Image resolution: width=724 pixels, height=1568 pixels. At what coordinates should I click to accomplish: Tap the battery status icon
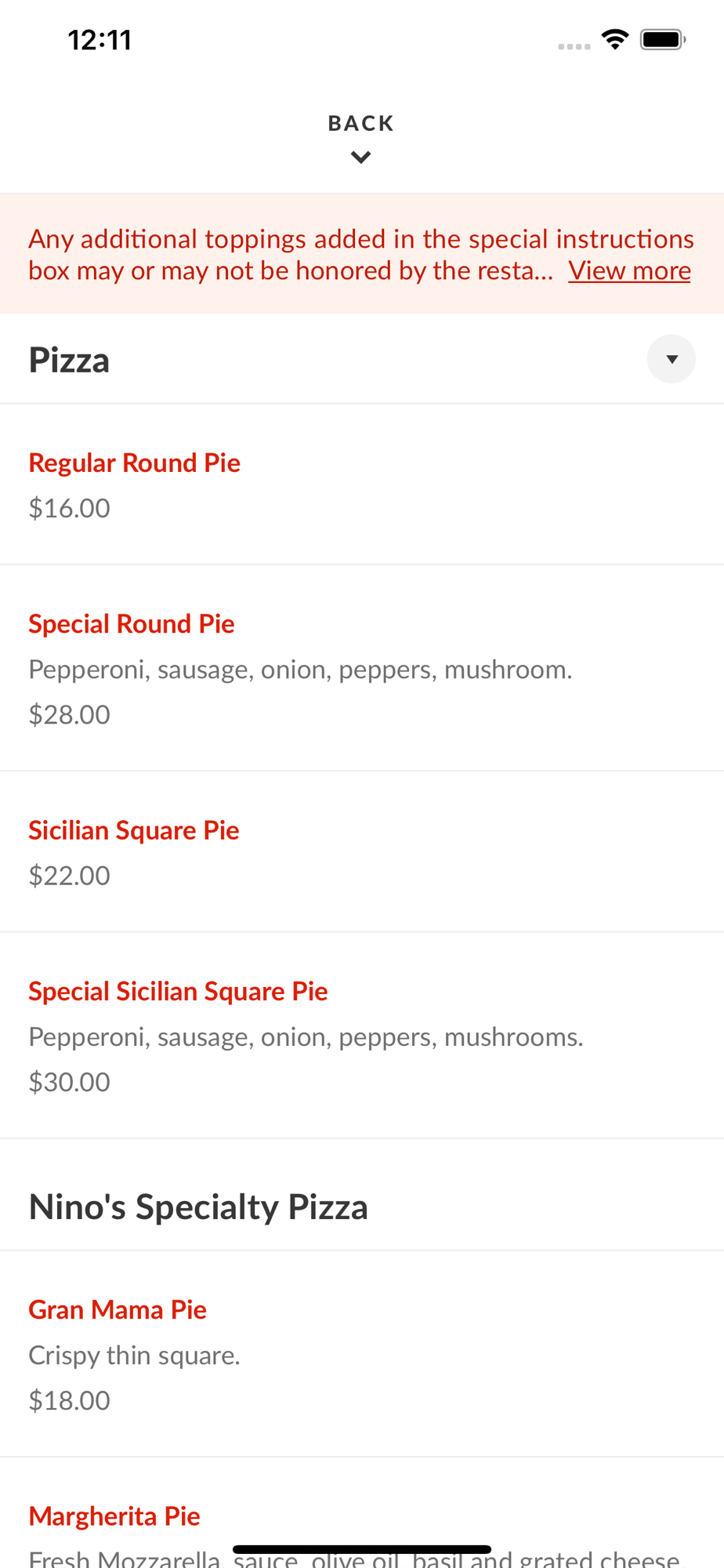(x=662, y=39)
